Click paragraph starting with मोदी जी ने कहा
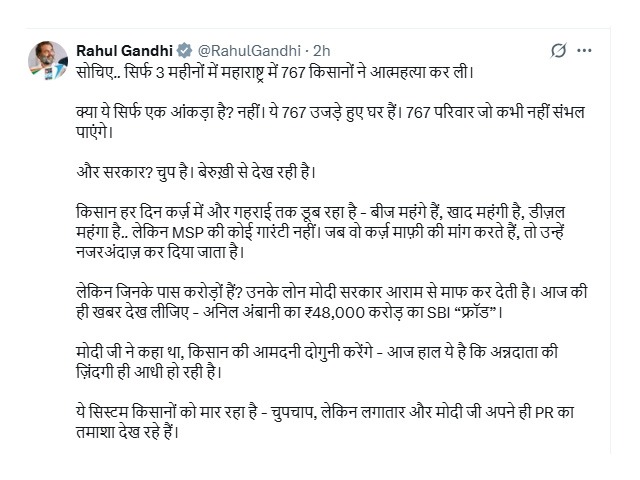This screenshot has height=480, width=640. coord(317,362)
